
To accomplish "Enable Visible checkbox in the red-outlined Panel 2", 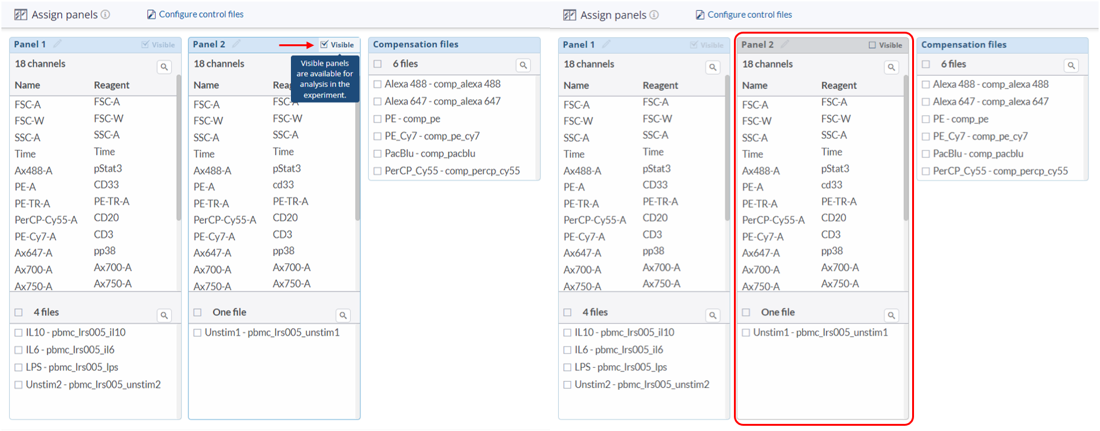I will click(x=872, y=45).
